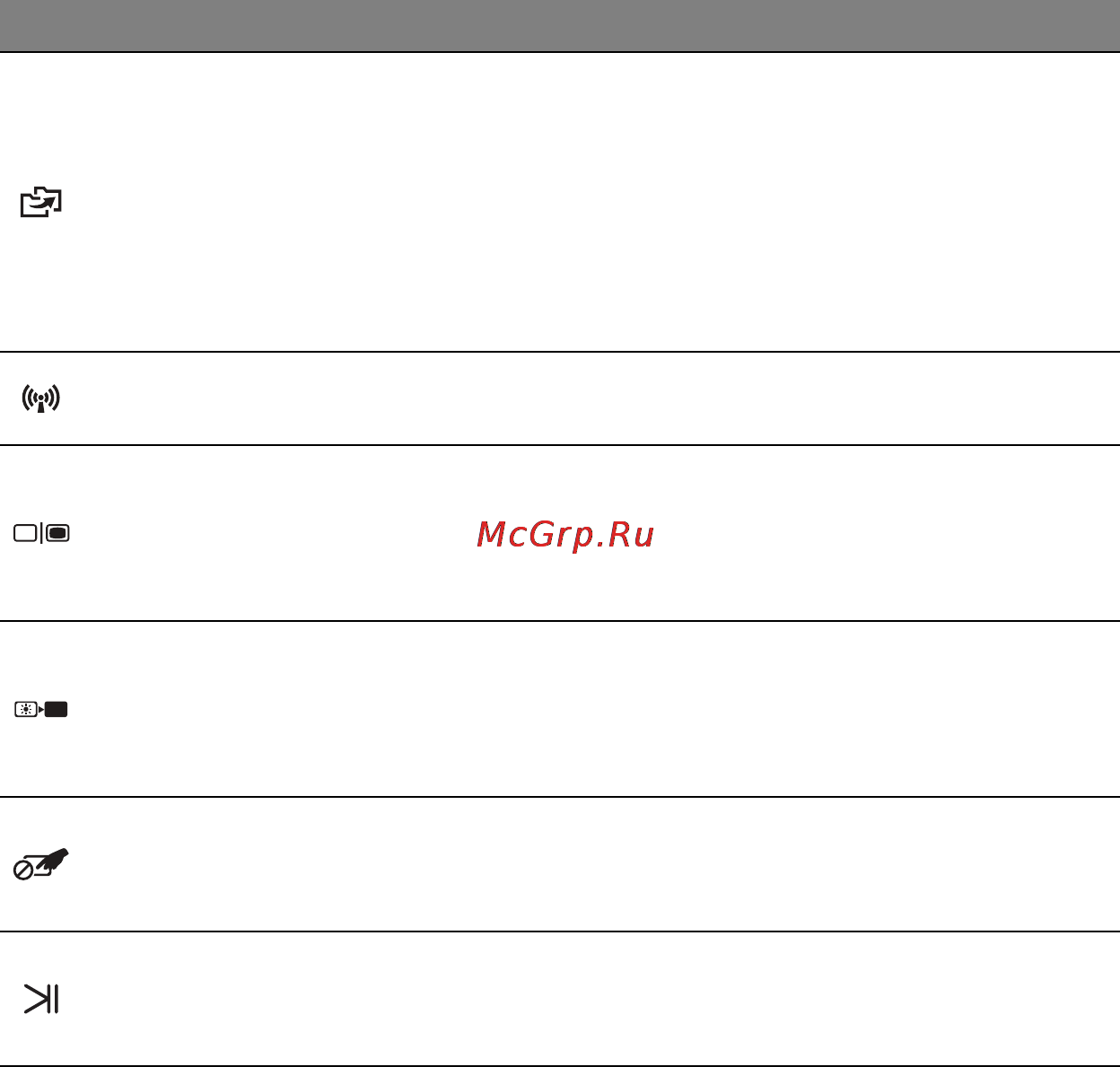Click the right-pointing triangle of play/pause icon
Viewport: 1120px width, 1067px height.
(36, 999)
